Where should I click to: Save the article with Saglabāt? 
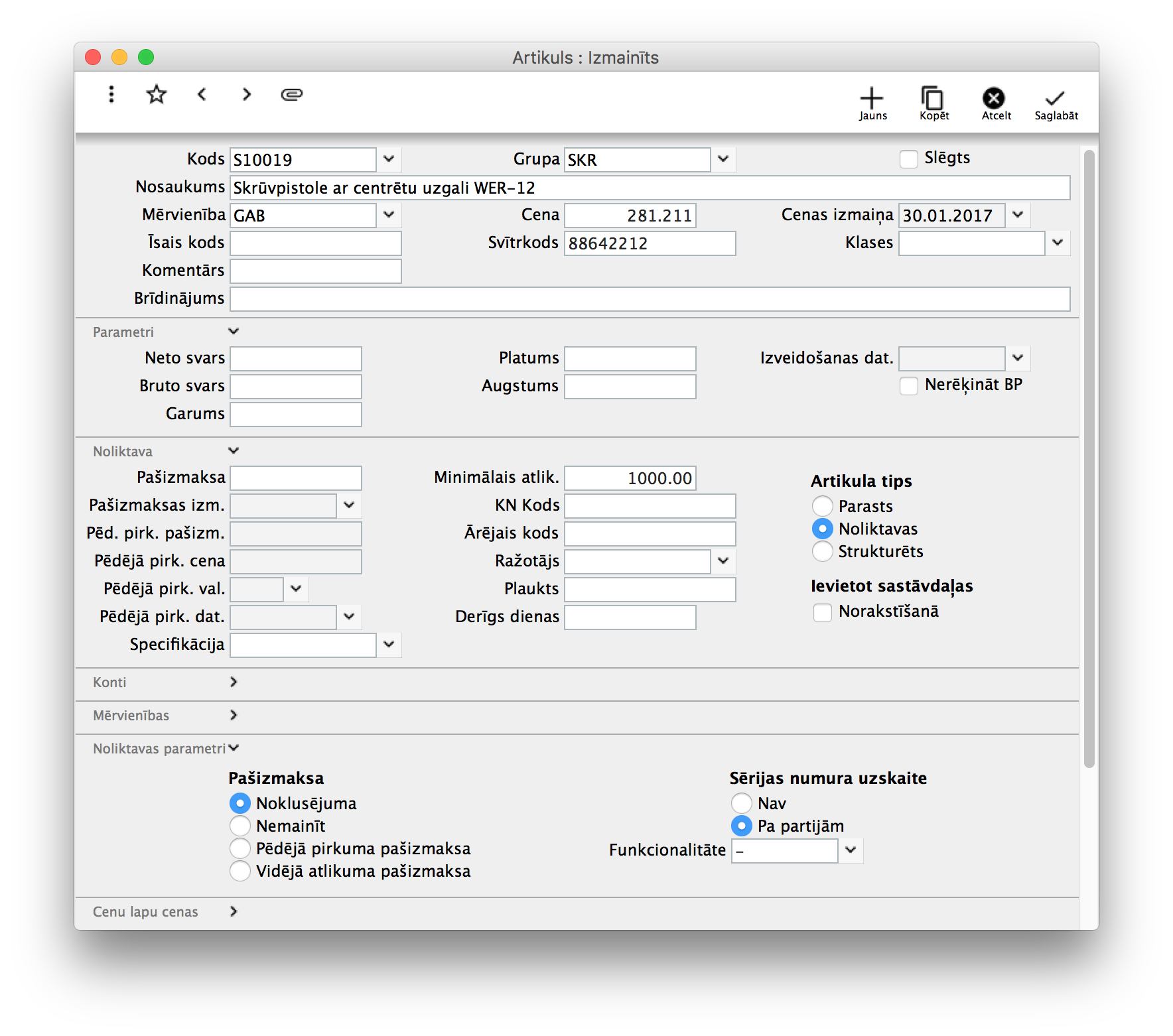pos(1056,103)
